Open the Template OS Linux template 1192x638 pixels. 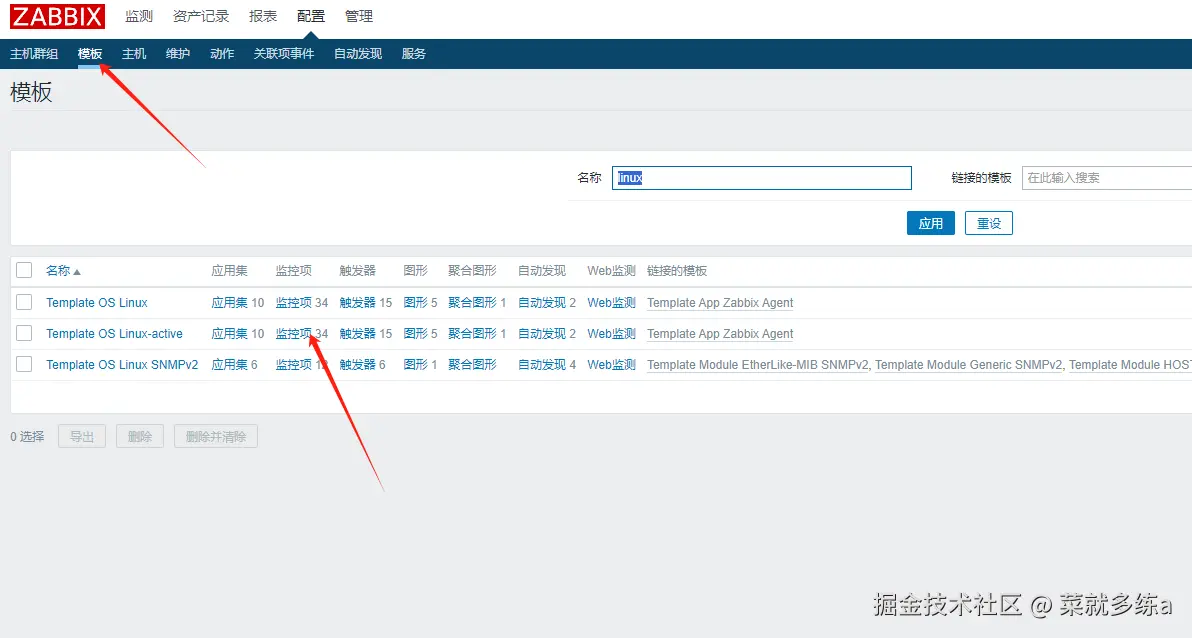point(97,303)
